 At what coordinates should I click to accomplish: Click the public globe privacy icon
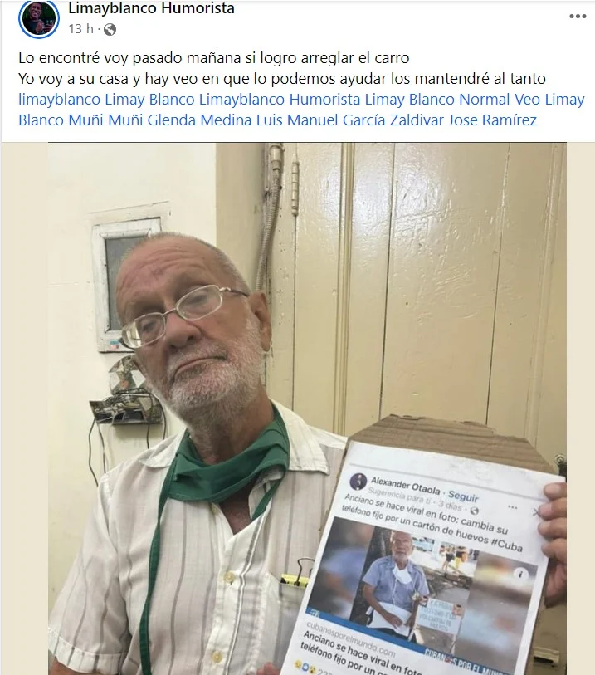(110, 29)
